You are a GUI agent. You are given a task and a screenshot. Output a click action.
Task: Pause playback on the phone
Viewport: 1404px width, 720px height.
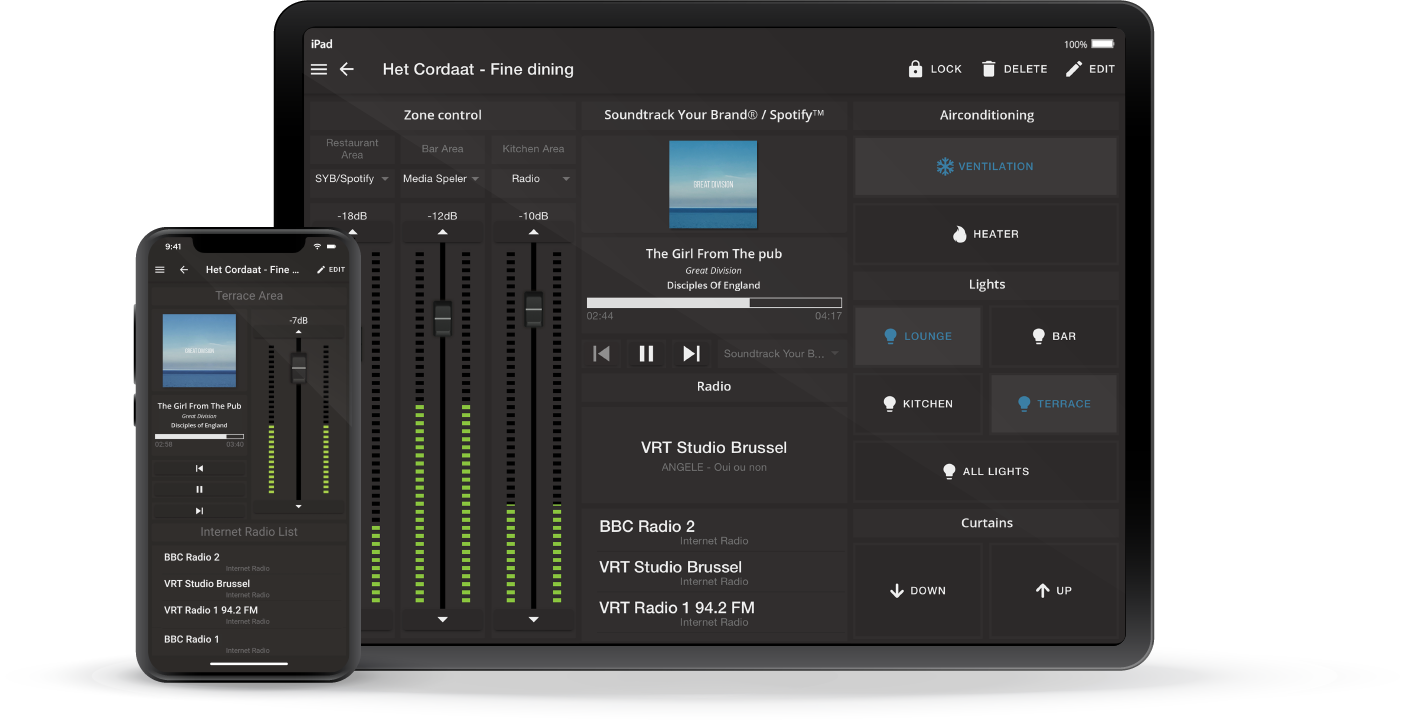tap(199, 489)
